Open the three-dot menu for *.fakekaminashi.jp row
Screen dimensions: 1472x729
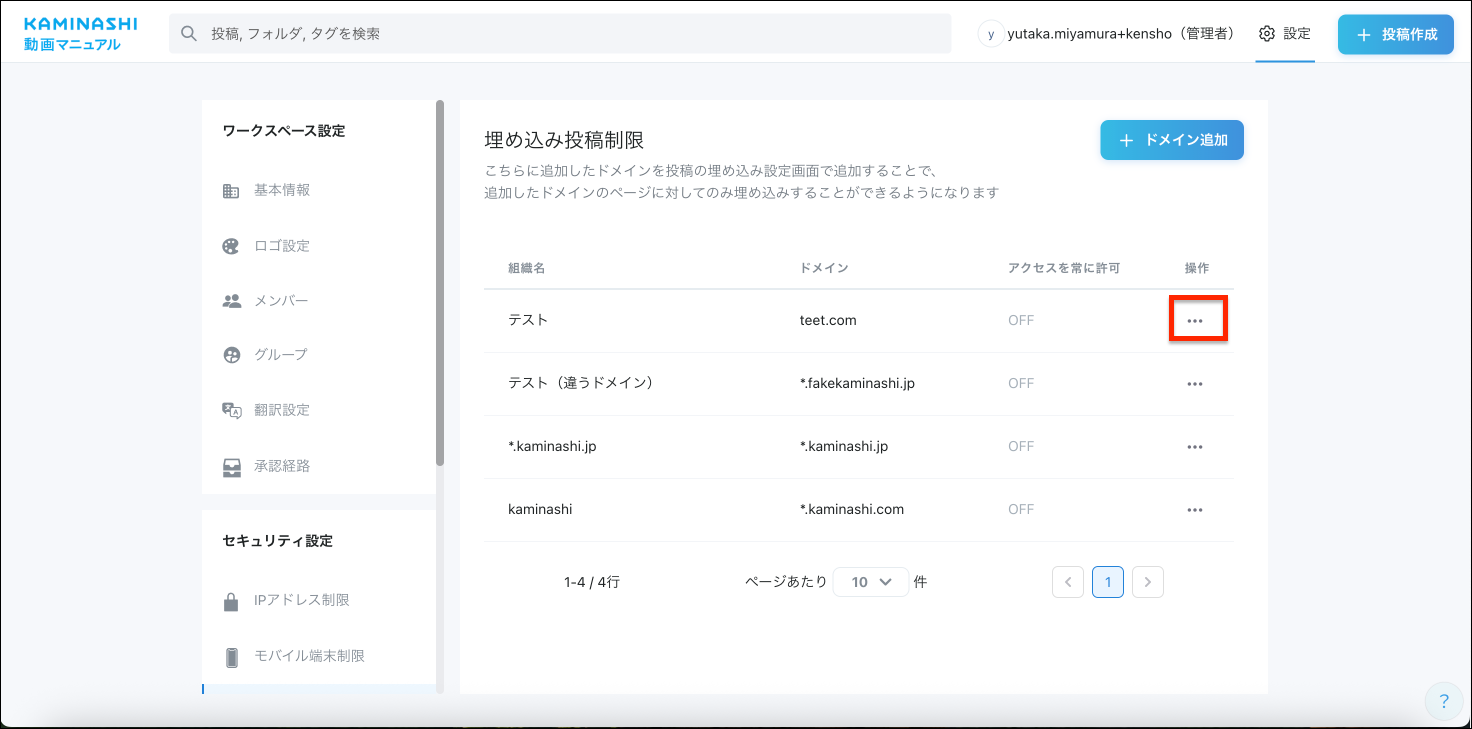1194,384
